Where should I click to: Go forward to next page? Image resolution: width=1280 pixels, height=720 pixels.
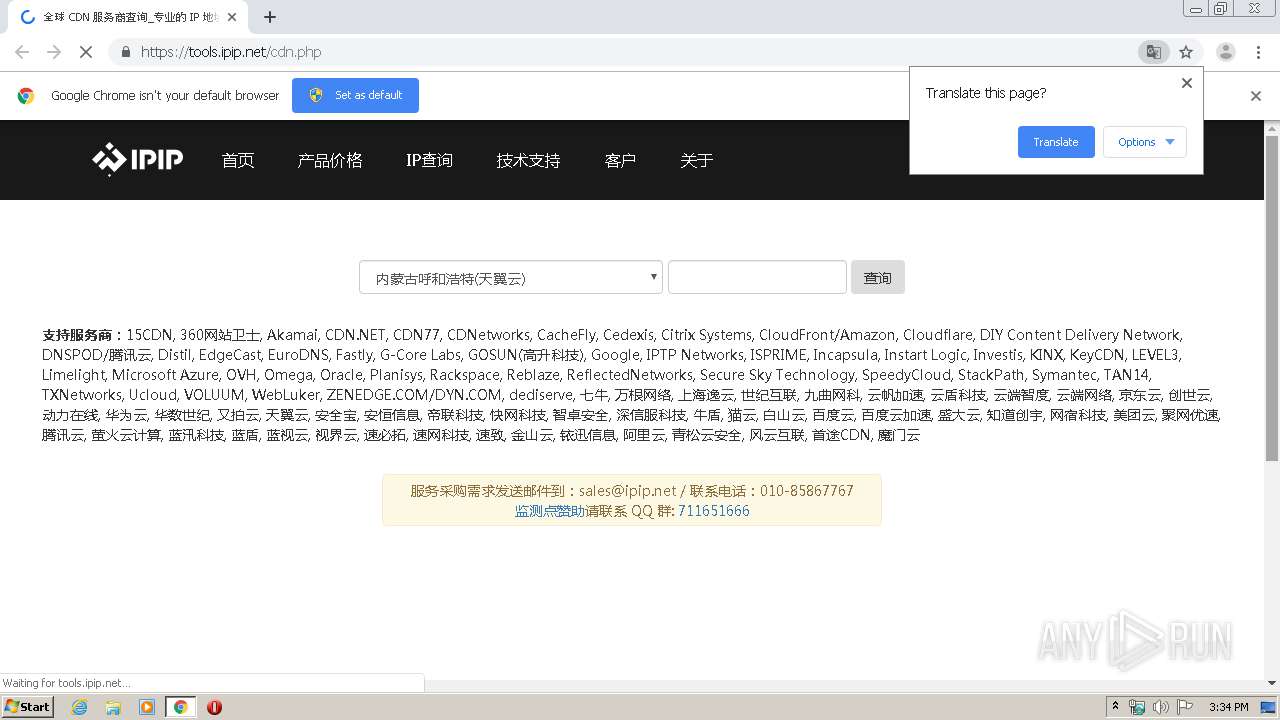[54, 52]
